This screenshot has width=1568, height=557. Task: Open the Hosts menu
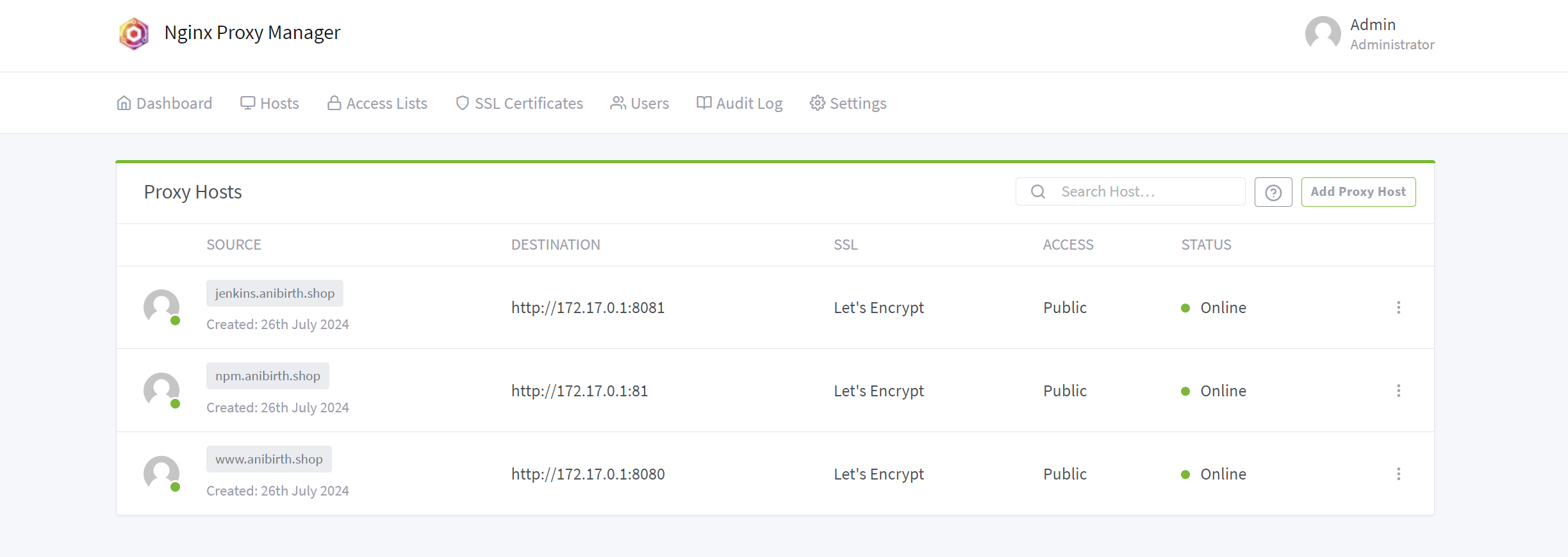click(x=269, y=103)
